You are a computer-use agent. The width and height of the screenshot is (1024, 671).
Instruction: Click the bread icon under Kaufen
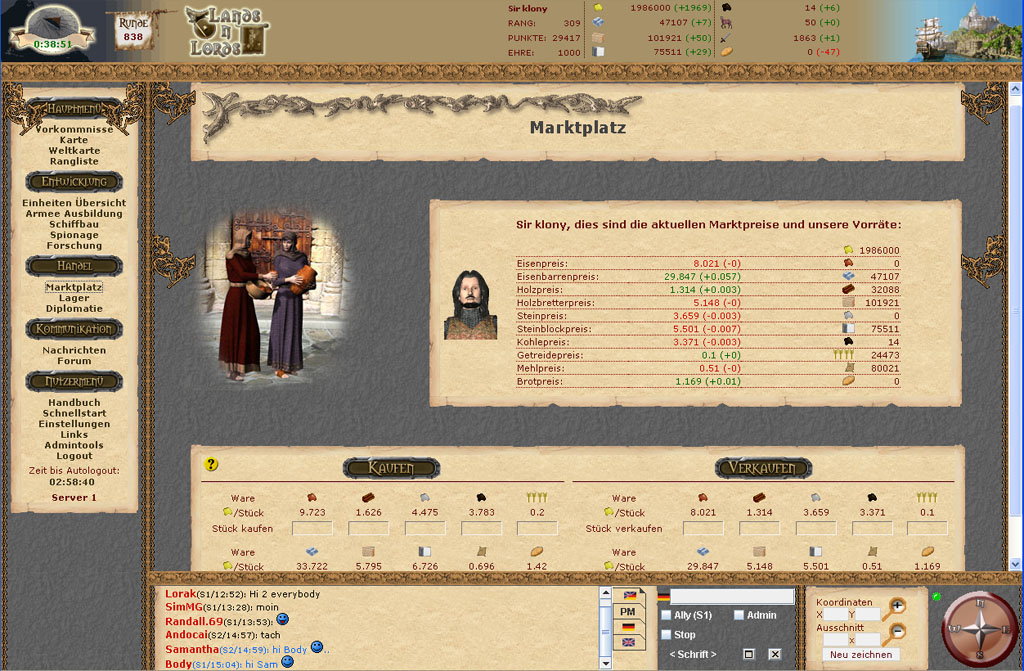tap(537, 552)
